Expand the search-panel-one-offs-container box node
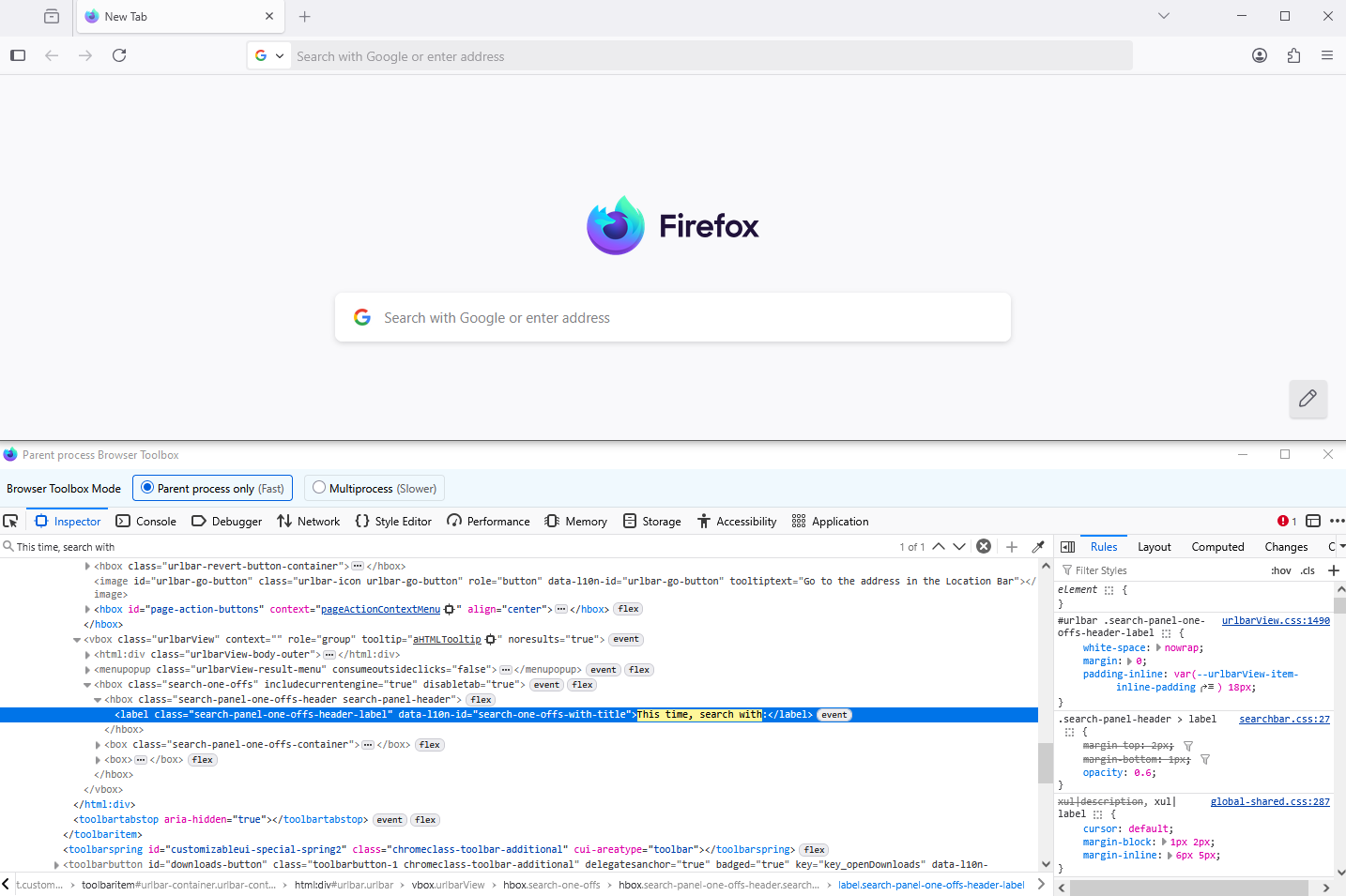The width and height of the screenshot is (1346, 896). [98, 745]
